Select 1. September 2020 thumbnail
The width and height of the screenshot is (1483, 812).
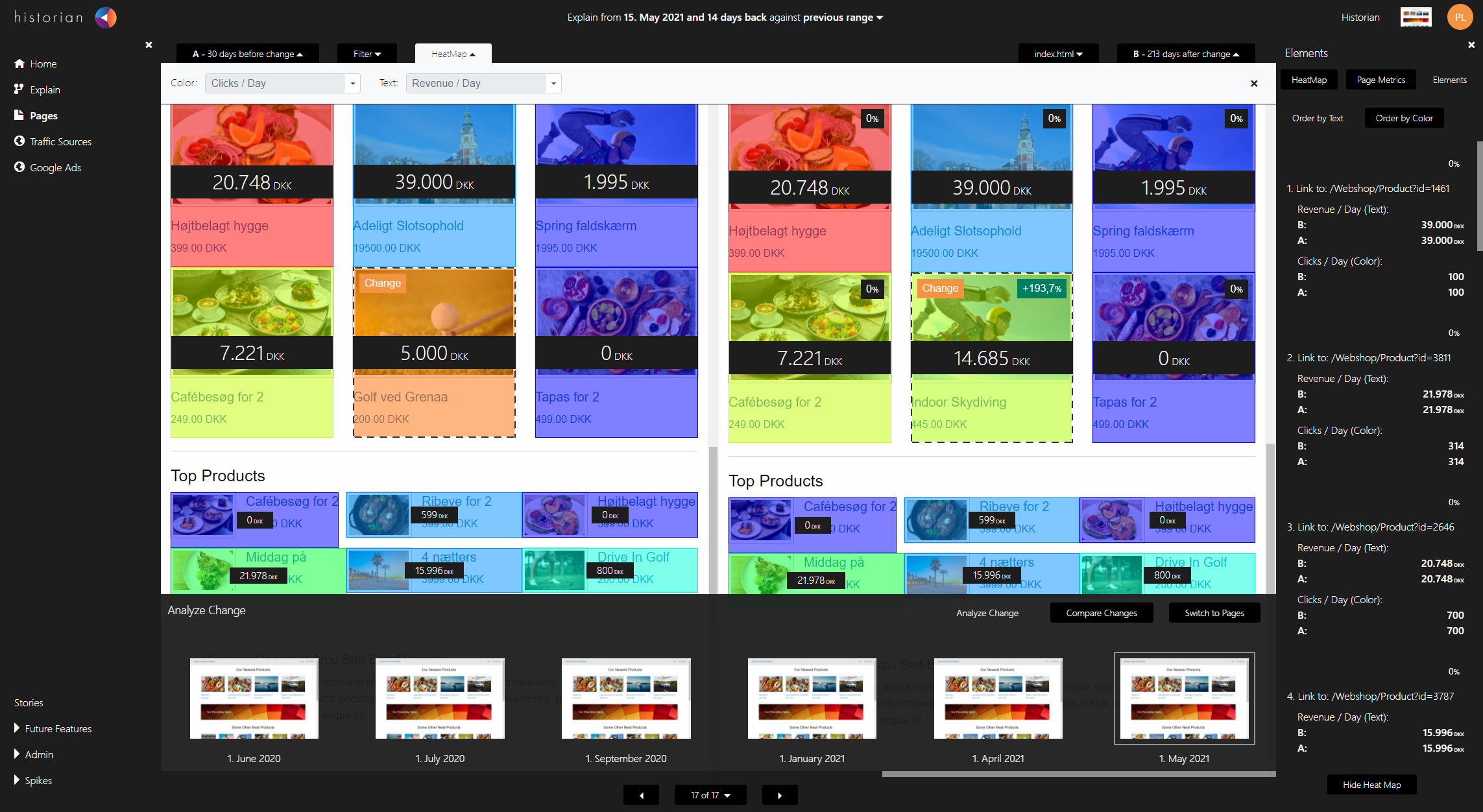(x=626, y=699)
